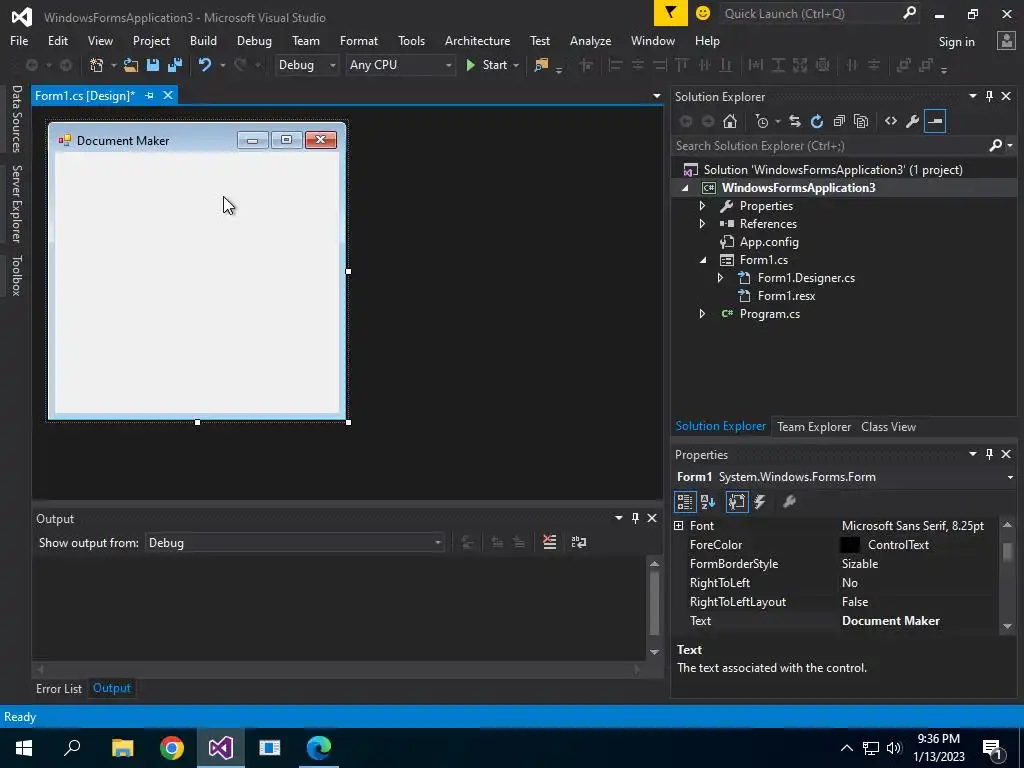
Task: Toggle Word Wrap in the Output panel
Action: coord(579,542)
